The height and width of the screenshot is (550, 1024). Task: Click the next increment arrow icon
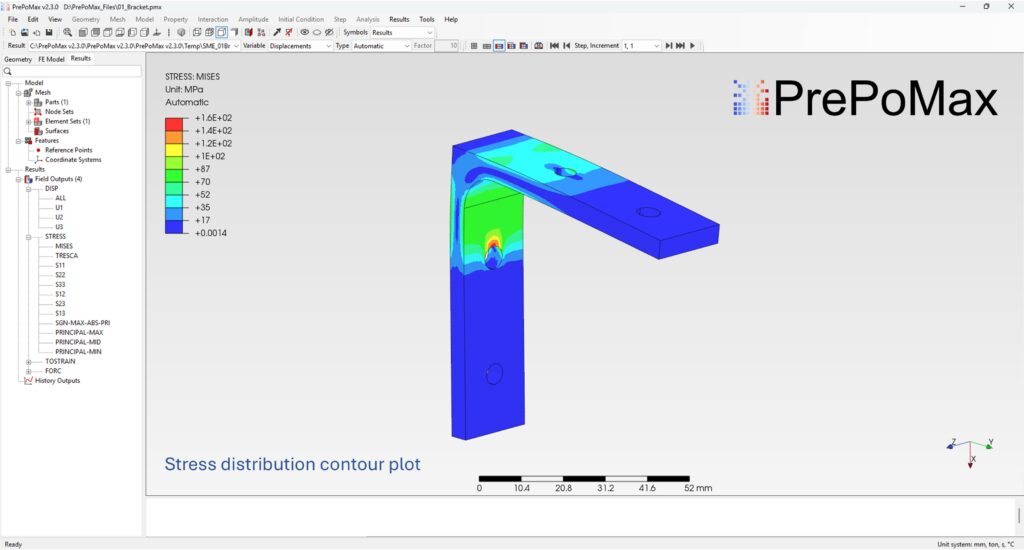(668, 45)
